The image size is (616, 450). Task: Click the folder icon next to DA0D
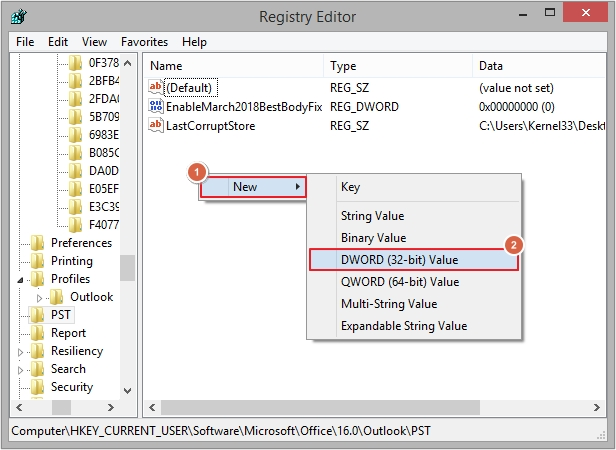[x=75, y=171]
